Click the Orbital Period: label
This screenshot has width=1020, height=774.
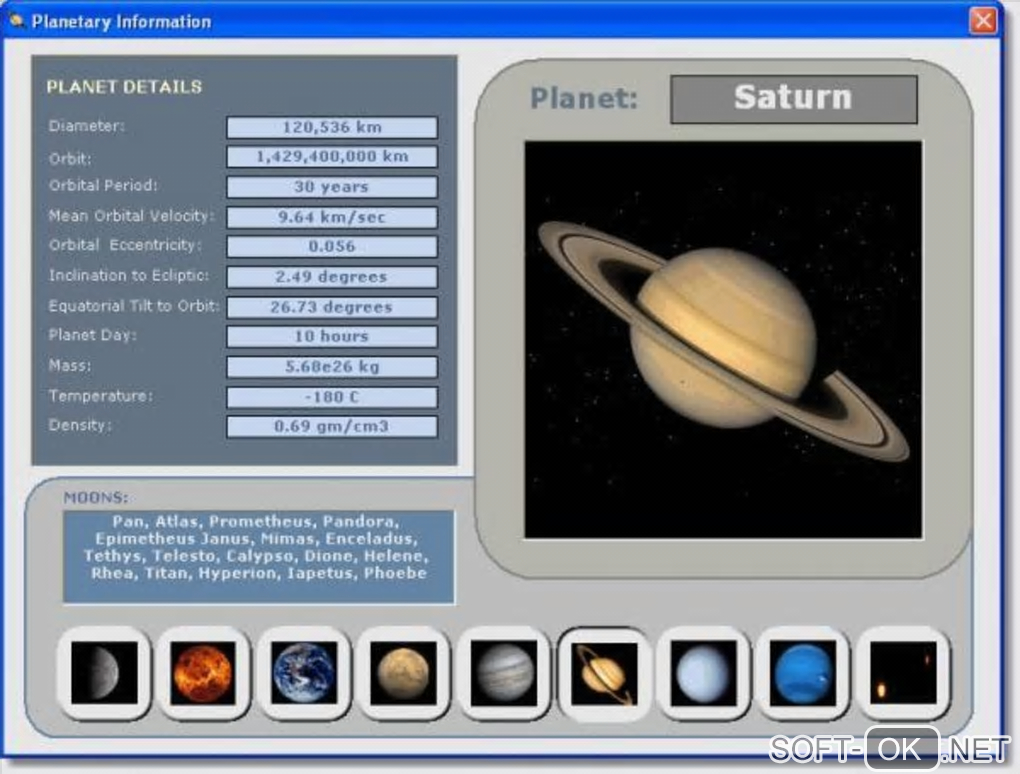tap(103, 185)
